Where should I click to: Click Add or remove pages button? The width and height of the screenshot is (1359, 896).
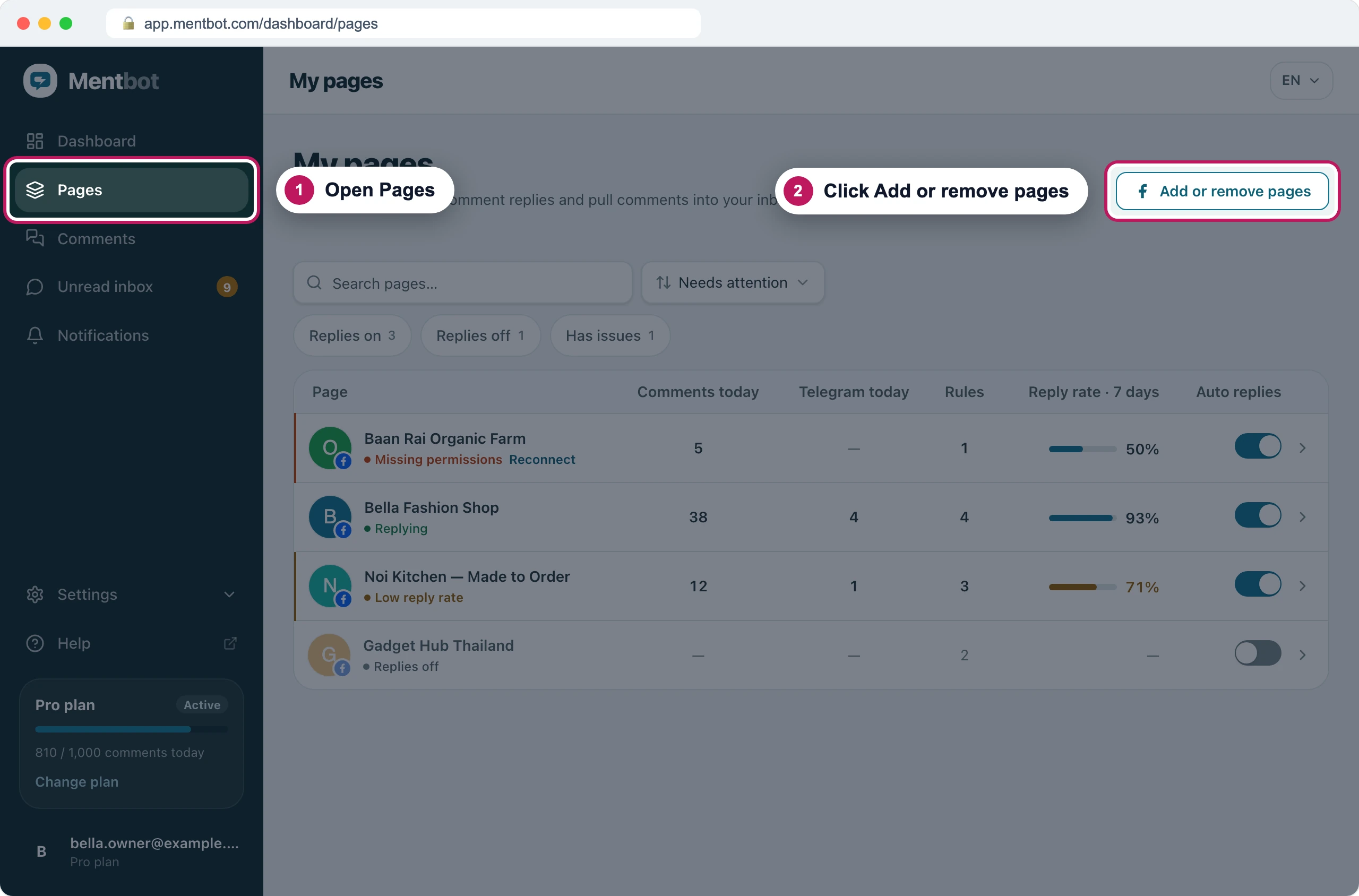pyautogui.click(x=1222, y=191)
